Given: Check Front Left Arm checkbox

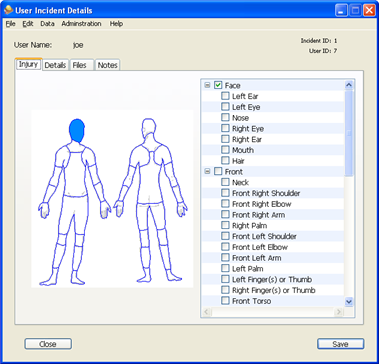Looking at the screenshot, I should (225, 258).
